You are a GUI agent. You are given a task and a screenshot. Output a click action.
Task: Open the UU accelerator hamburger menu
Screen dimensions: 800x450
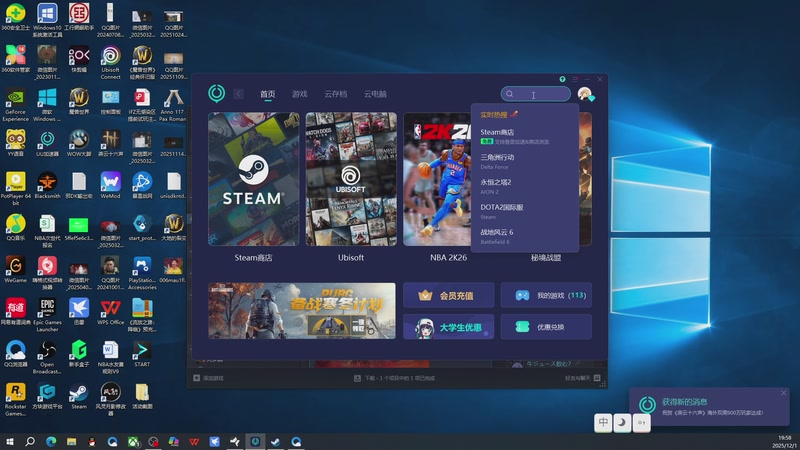tap(575, 79)
